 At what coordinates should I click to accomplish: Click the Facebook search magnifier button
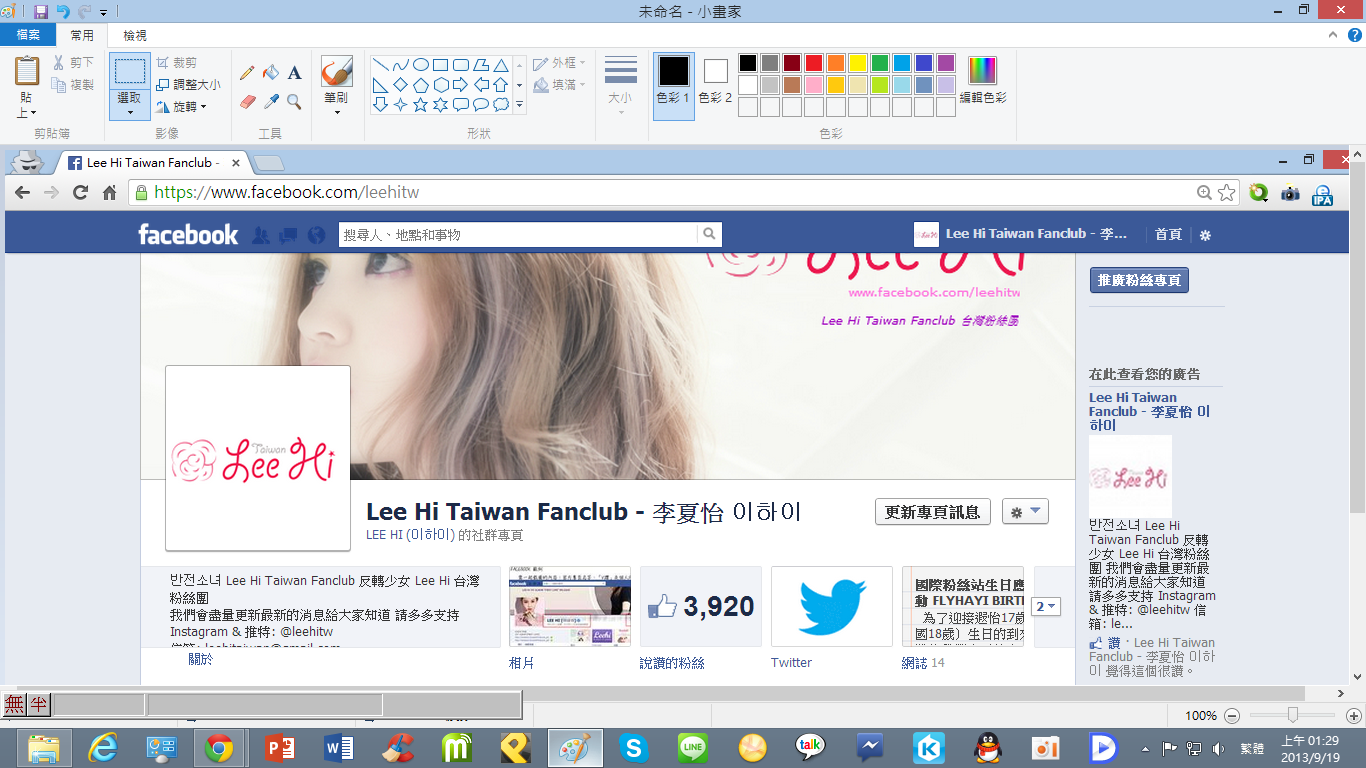click(x=709, y=235)
